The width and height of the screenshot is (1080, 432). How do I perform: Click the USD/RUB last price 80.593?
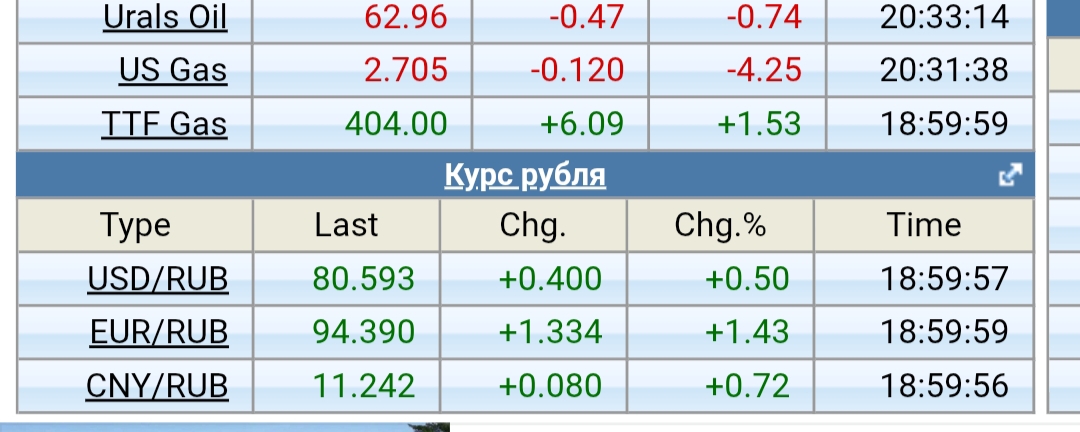[x=363, y=279]
